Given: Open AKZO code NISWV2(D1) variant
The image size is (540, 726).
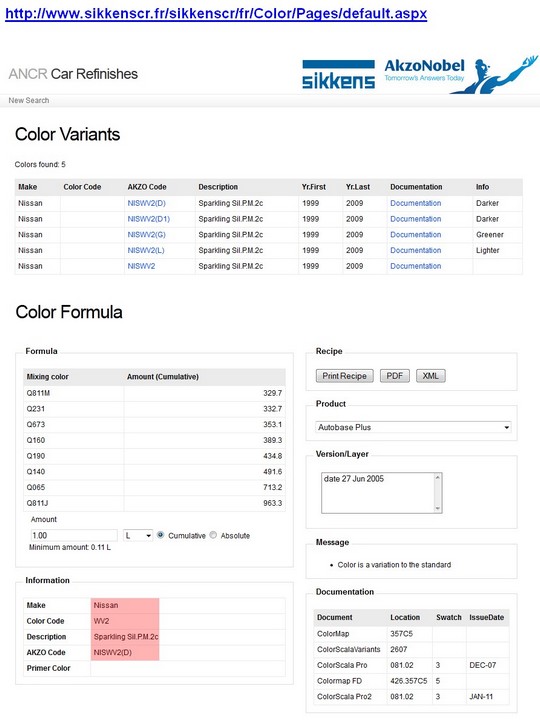Looking at the screenshot, I should (149, 219).
